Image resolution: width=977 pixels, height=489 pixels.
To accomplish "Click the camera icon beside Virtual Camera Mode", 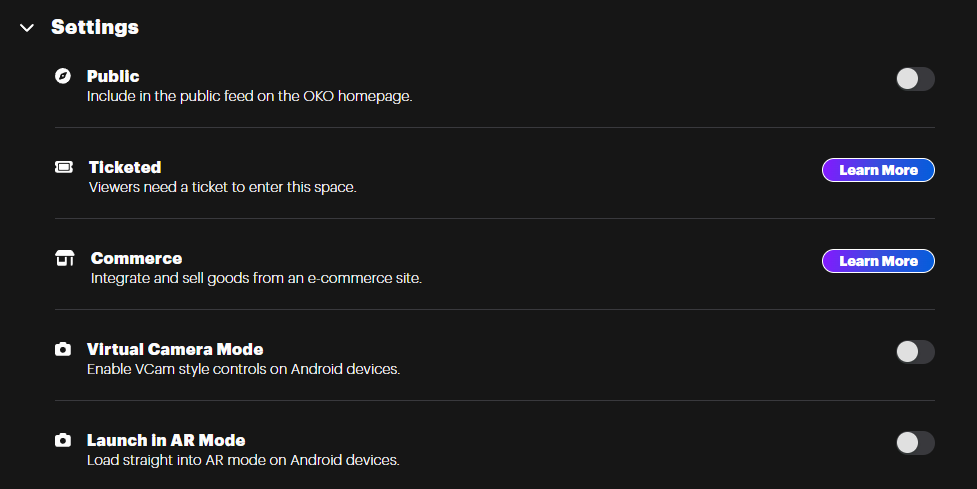I will (63, 350).
